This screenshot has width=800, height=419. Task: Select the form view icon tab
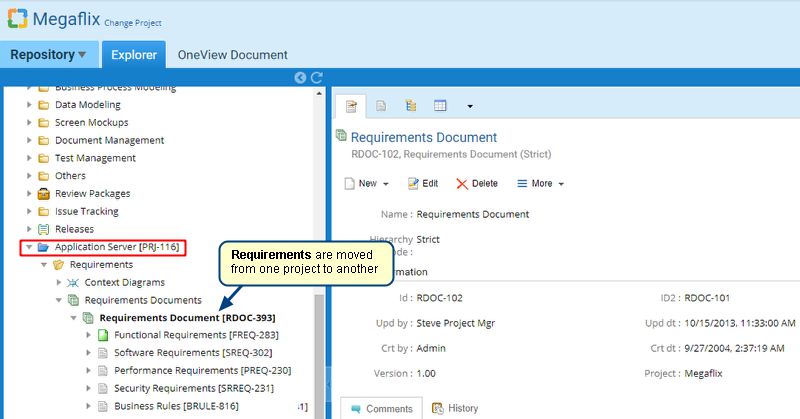pos(351,105)
